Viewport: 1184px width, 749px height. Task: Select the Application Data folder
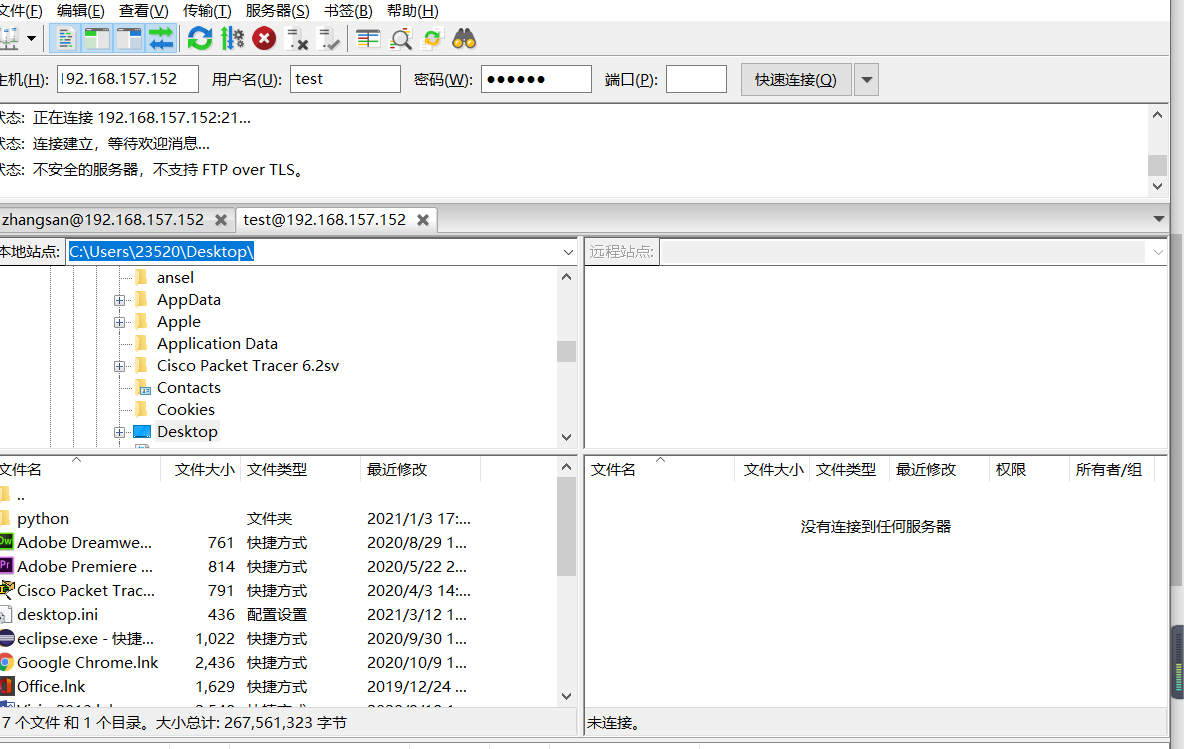click(217, 344)
